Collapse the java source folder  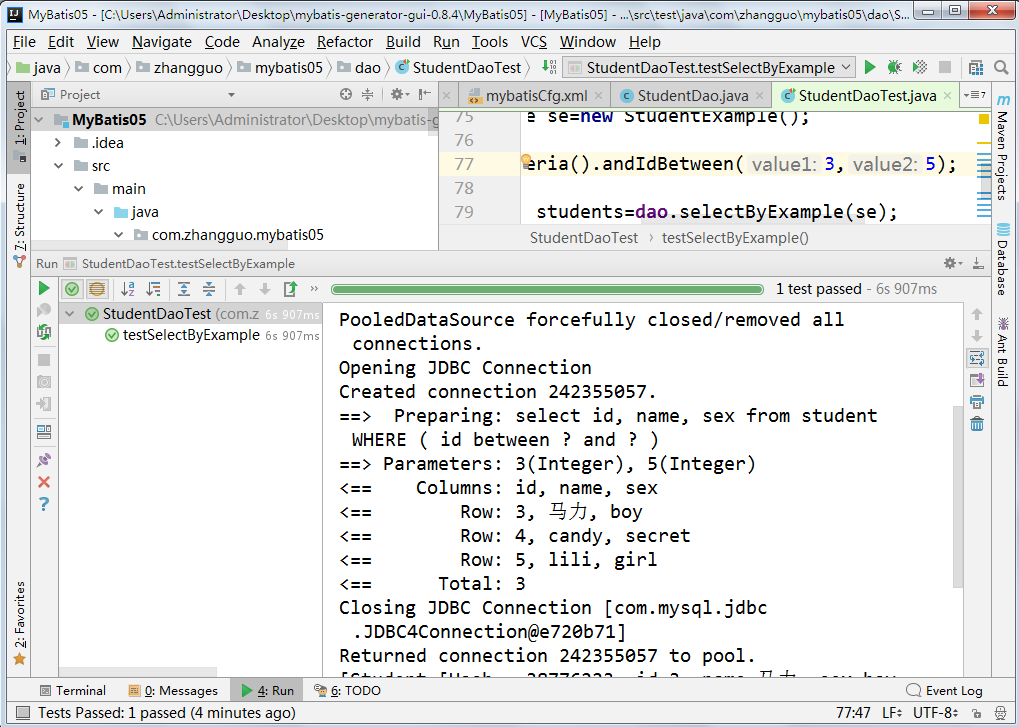coord(98,212)
